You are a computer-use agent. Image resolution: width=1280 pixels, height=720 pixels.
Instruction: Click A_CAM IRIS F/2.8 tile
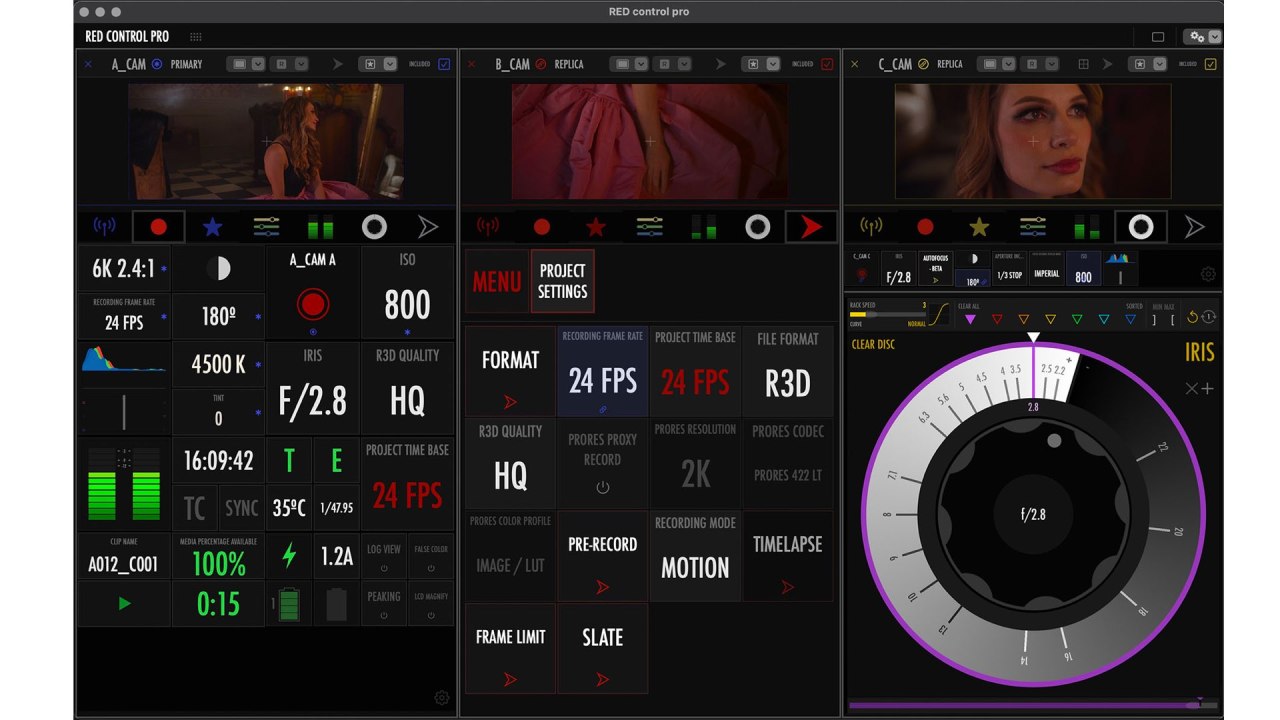[313, 389]
